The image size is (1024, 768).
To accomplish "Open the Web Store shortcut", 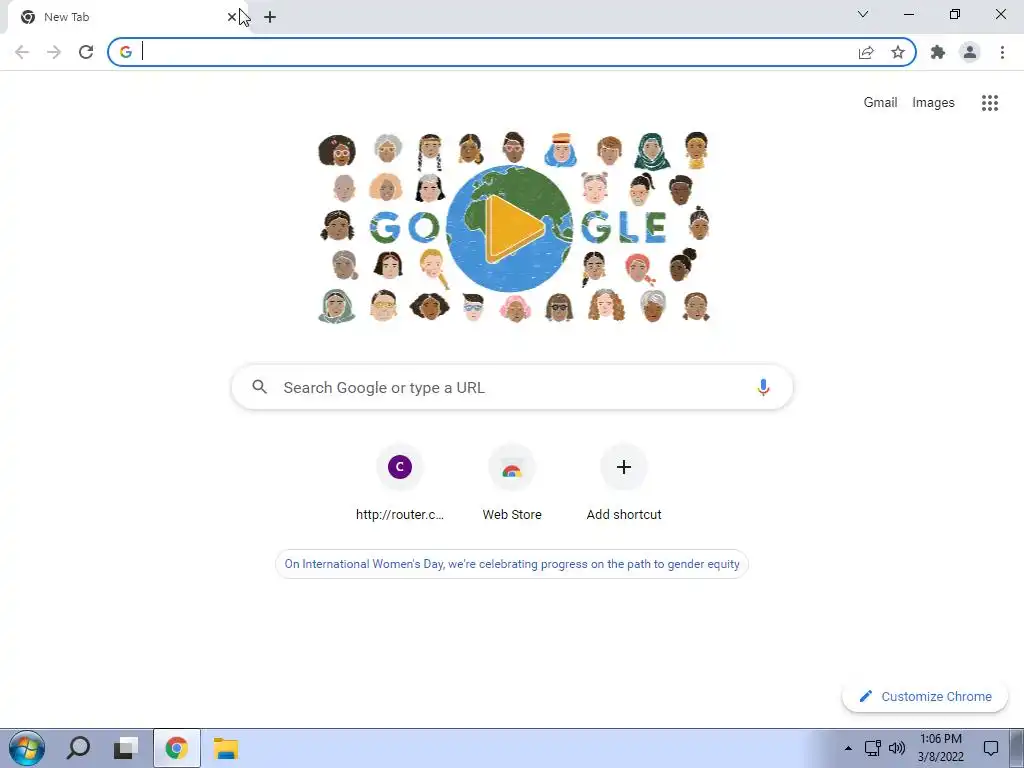I will click(x=512, y=483).
